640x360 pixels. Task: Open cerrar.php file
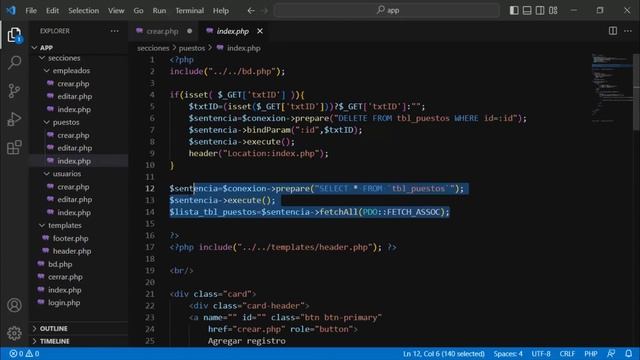point(65,277)
